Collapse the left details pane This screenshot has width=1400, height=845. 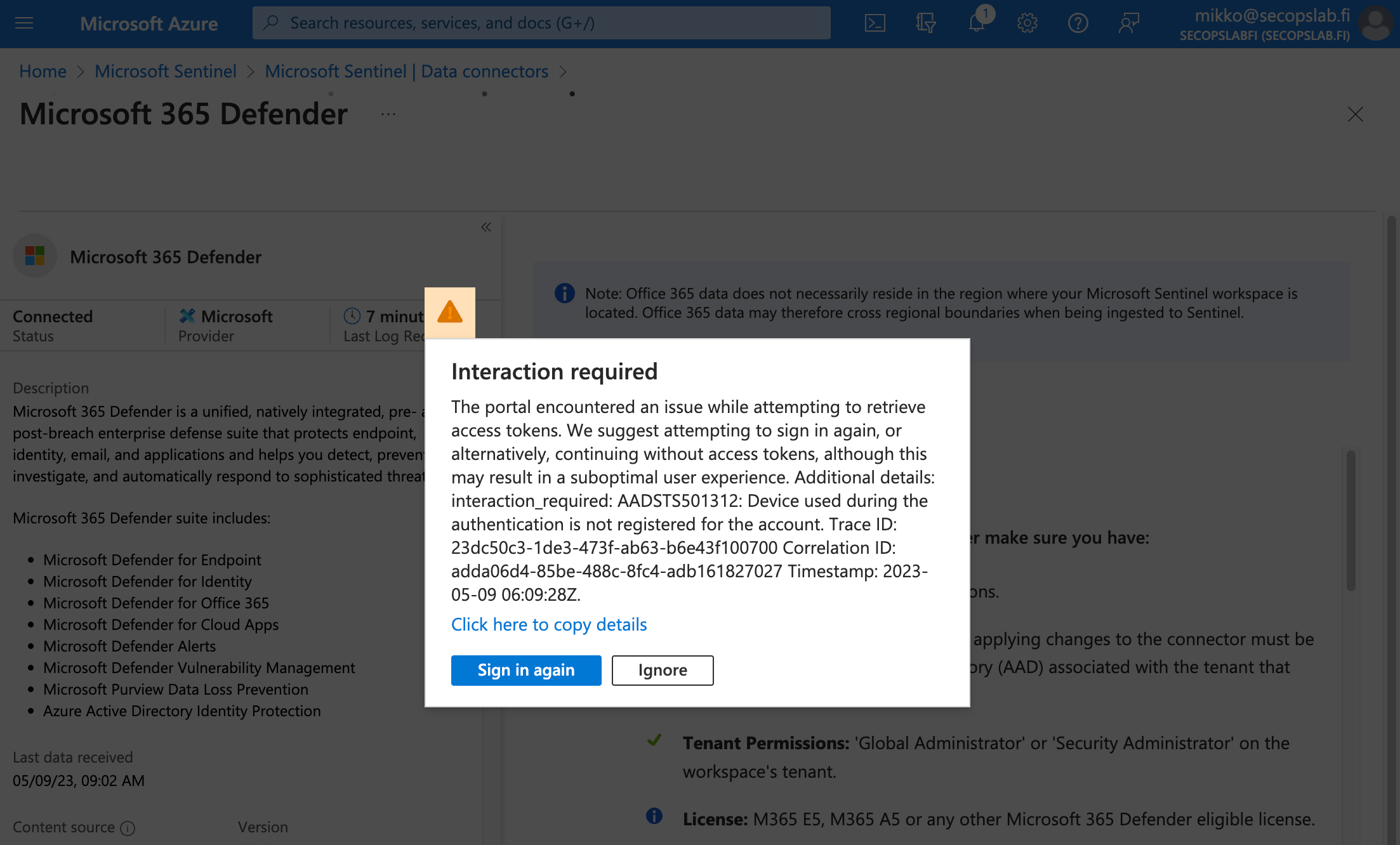[486, 227]
